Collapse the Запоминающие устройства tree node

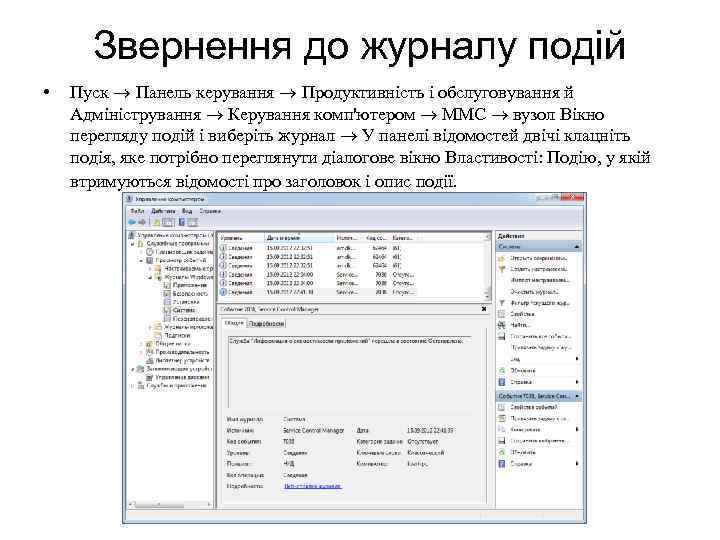134,369
